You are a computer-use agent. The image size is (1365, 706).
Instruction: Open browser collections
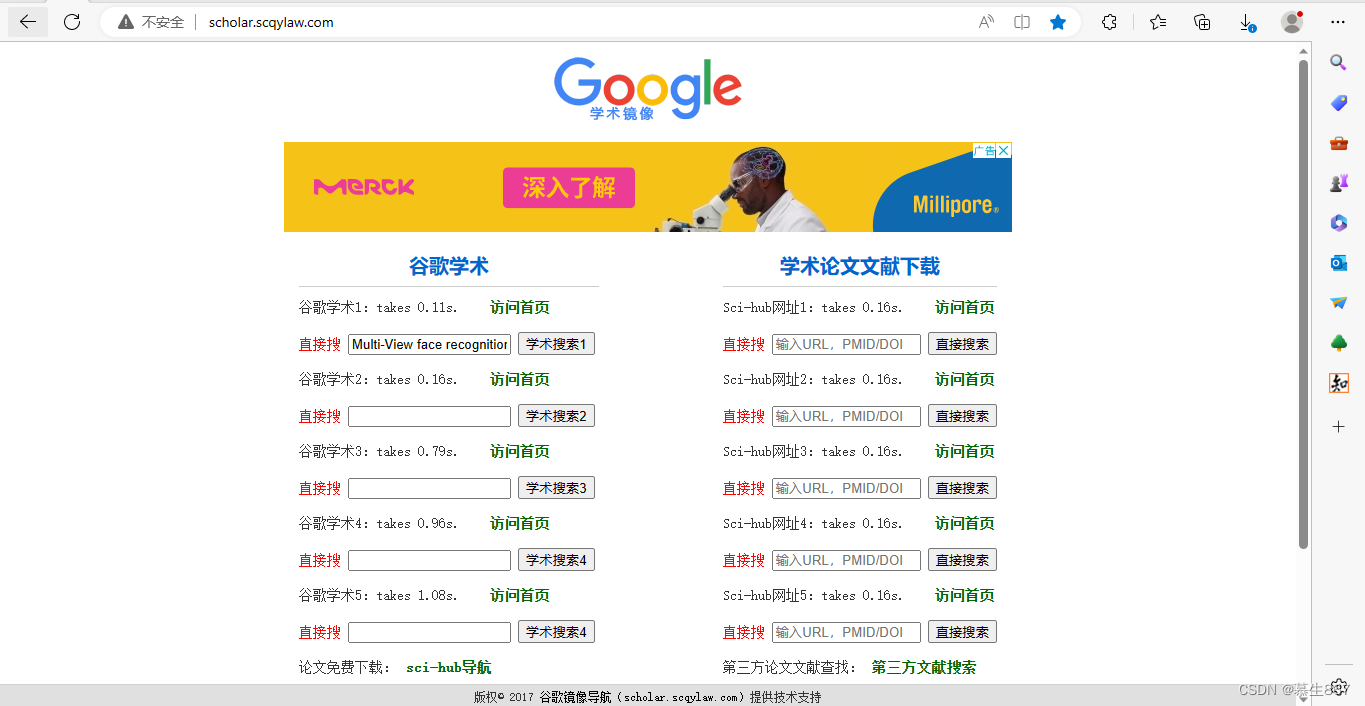pyautogui.click(x=1203, y=22)
